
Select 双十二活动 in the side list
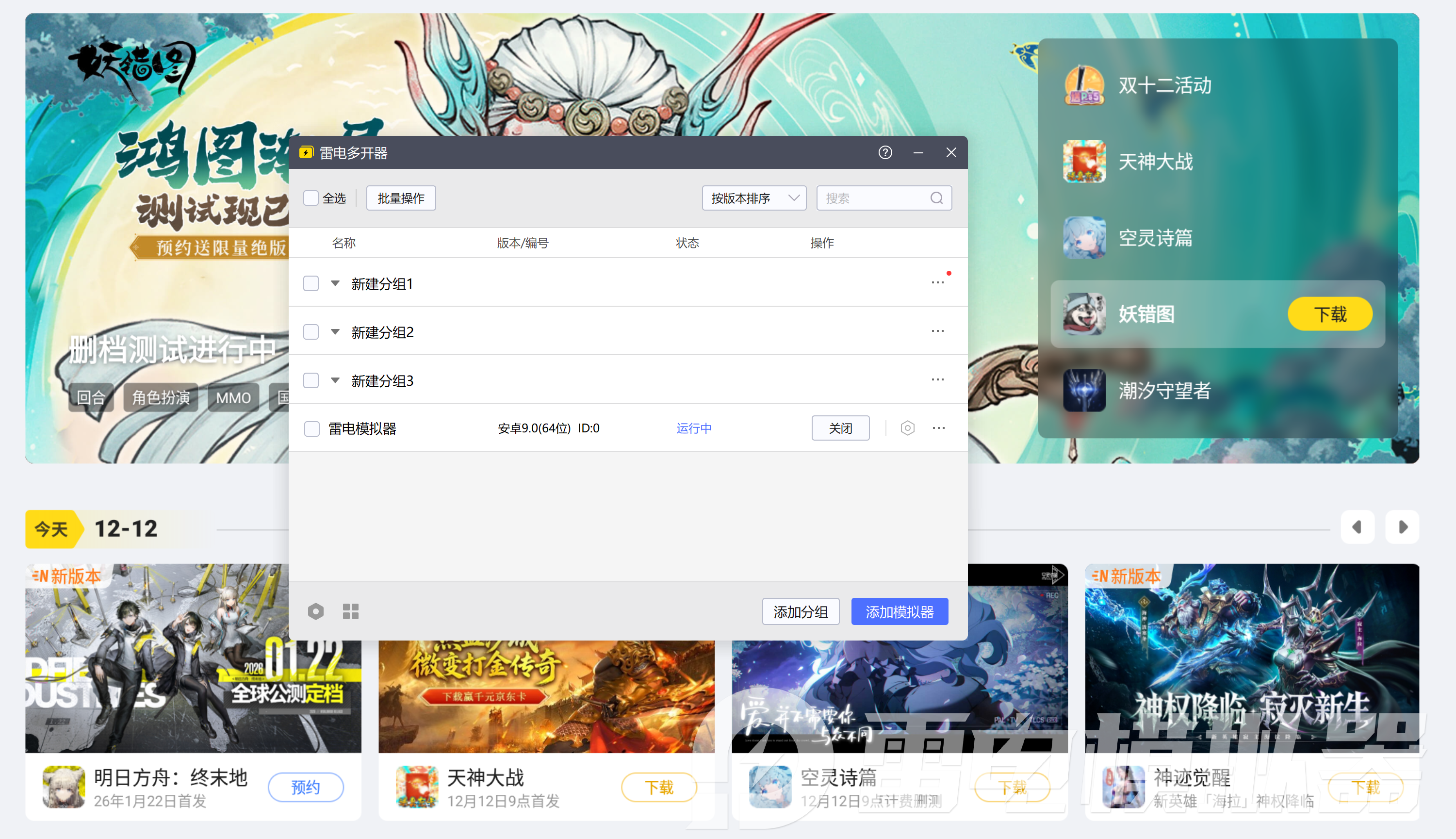[x=1163, y=85]
